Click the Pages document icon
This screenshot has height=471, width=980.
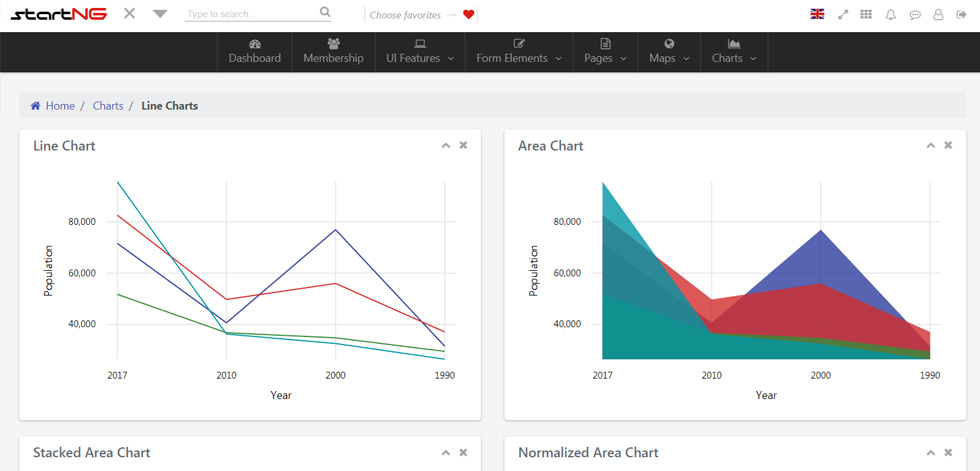pos(605,44)
